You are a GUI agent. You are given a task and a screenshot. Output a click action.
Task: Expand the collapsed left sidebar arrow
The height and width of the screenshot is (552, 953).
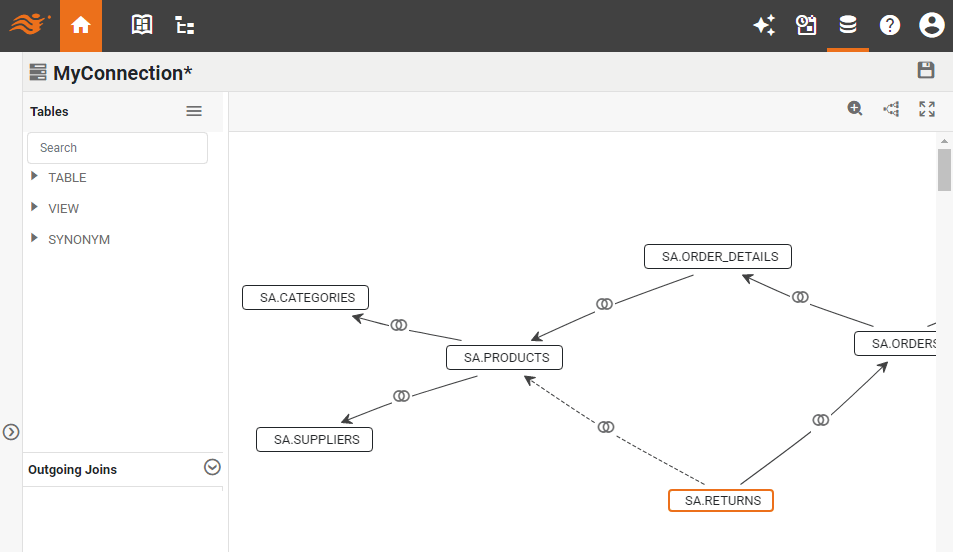pyautogui.click(x=11, y=432)
